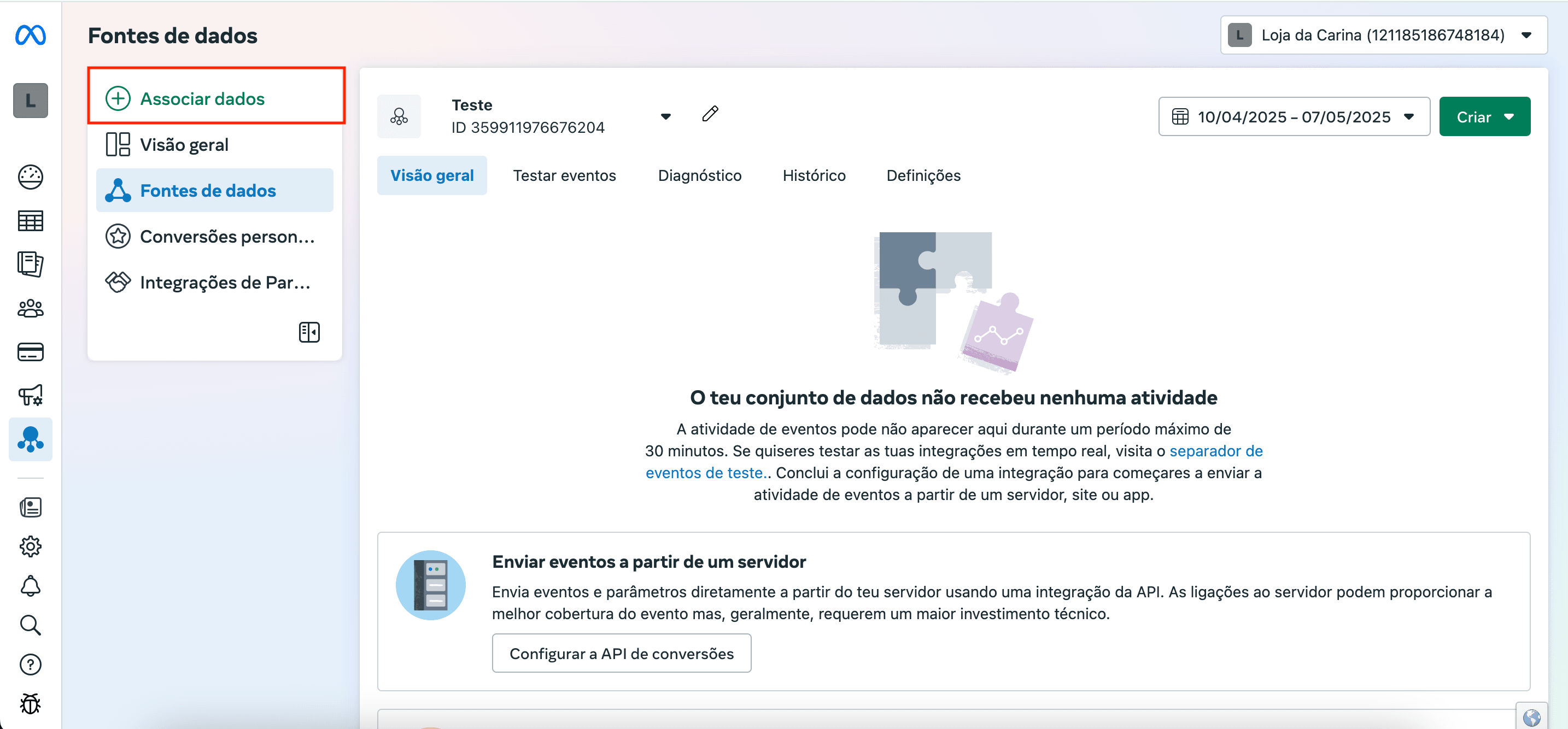Open the dashboard gauge icon in sidebar

(x=30, y=177)
